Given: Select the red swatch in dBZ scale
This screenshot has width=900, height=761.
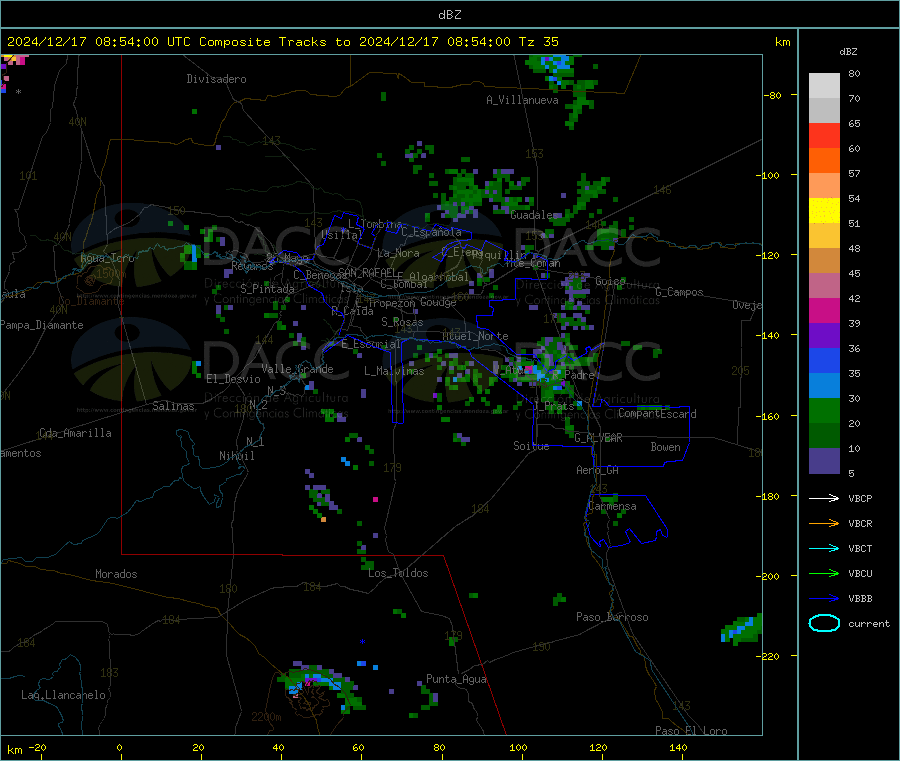Looking at the screenshot, I should pyautogui.click(x=824, y=135).
